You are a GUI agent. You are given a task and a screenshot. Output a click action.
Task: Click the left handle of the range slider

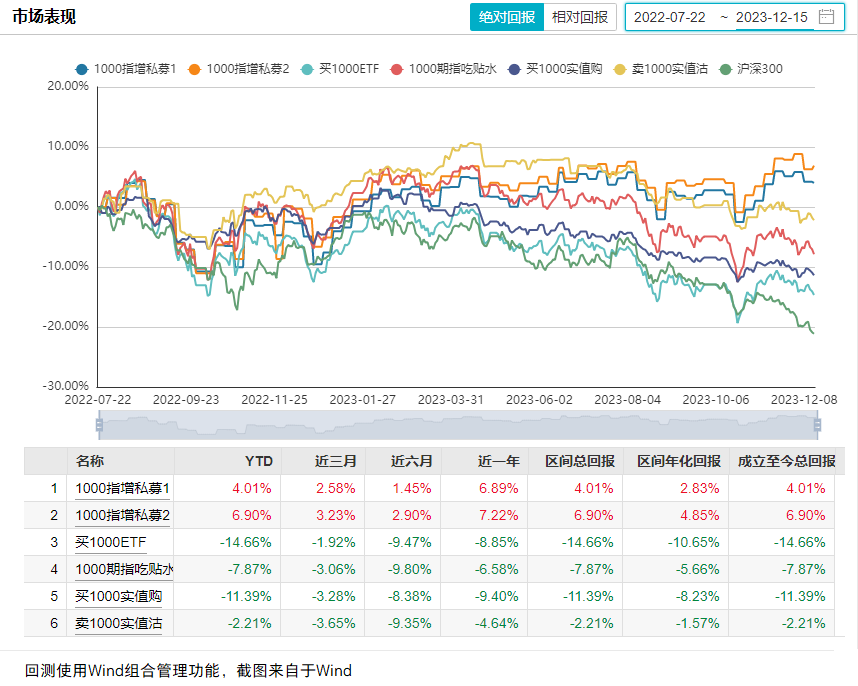pyautogui.click(x=99, y=425)
